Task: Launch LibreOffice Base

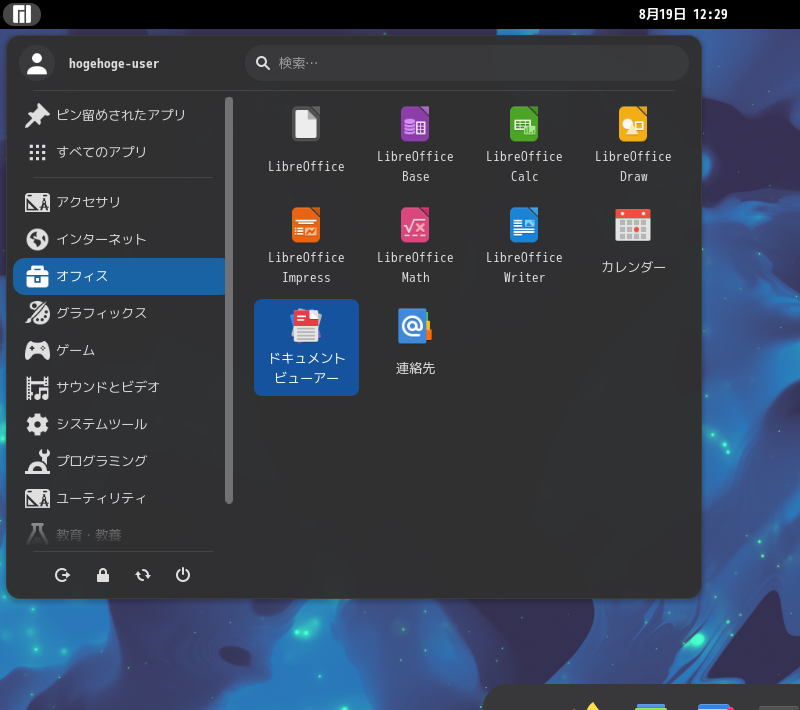Action: (415, 140)
